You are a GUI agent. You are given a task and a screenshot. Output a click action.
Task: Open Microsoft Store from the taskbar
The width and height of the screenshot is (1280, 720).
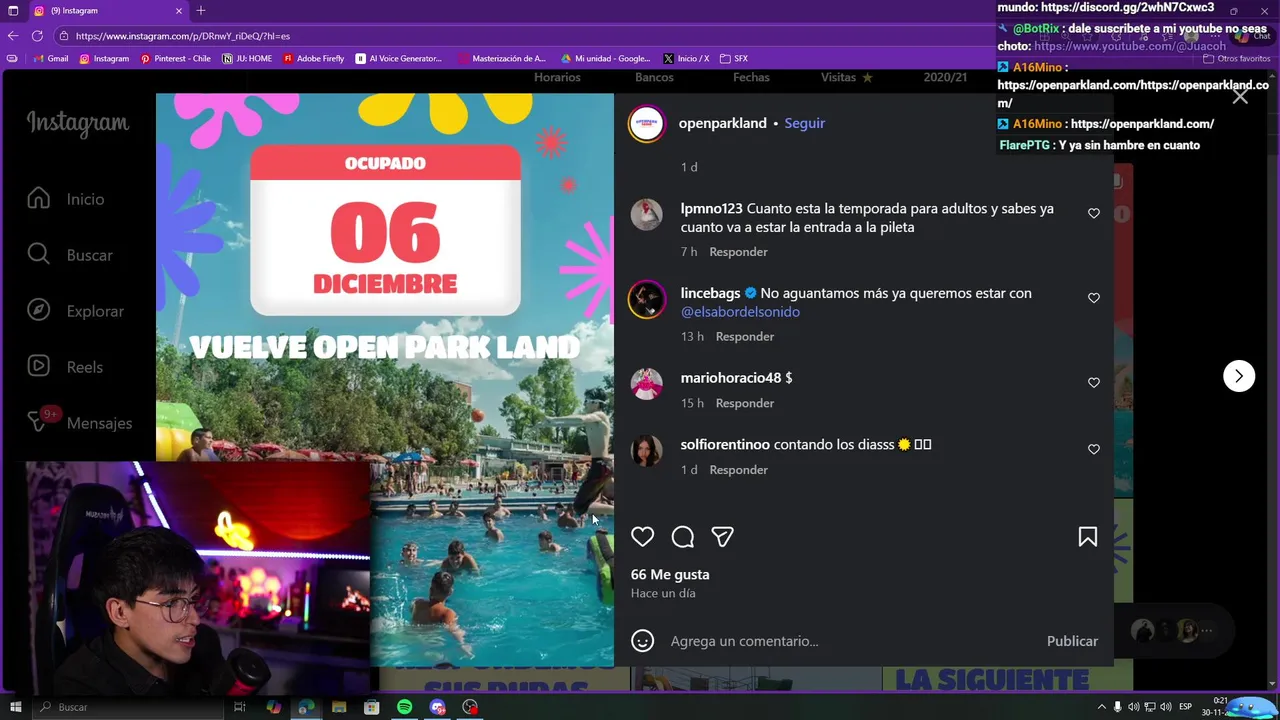pos(371,707)
